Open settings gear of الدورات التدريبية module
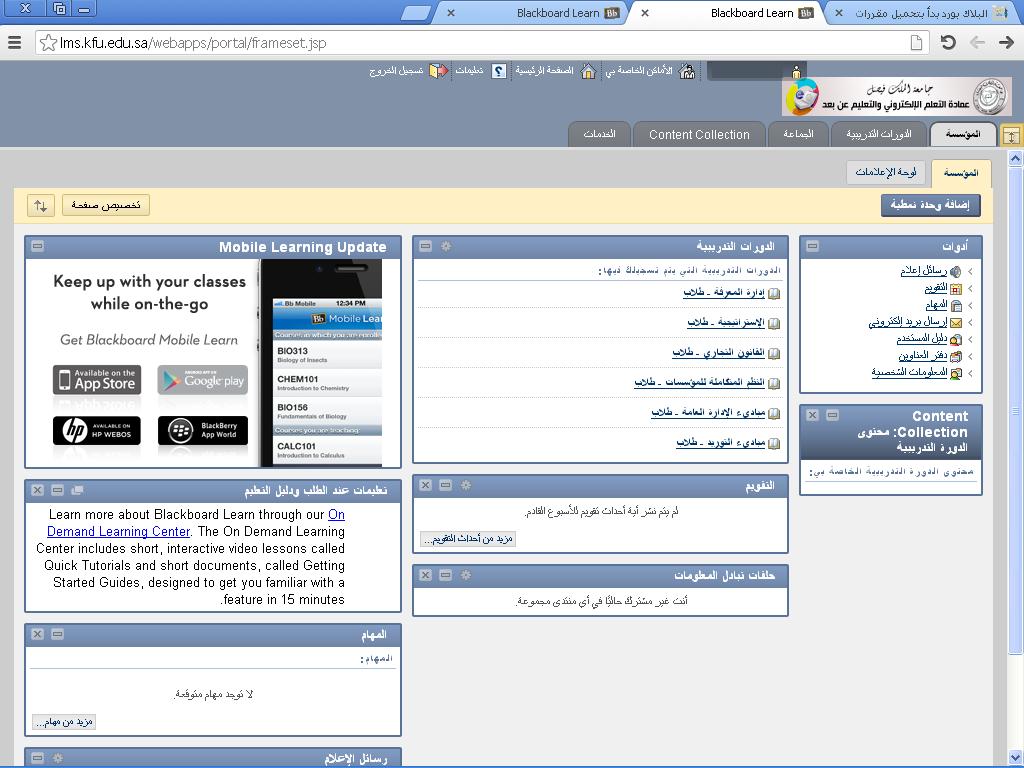This screenshot has width=1024, height=768. click(446, 246)
